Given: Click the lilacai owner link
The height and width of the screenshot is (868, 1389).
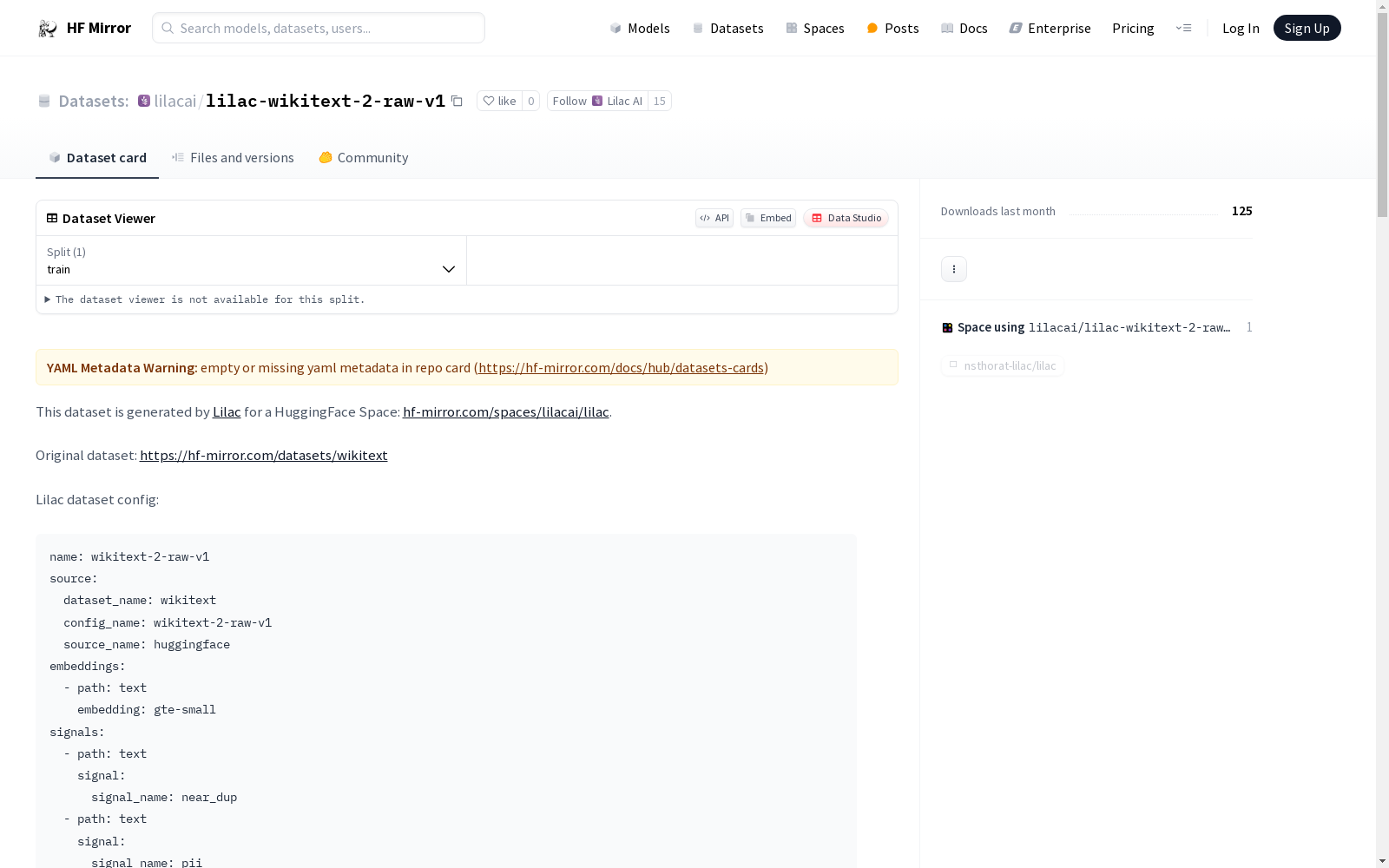Looking at the screenshot, I should (175, 101).
